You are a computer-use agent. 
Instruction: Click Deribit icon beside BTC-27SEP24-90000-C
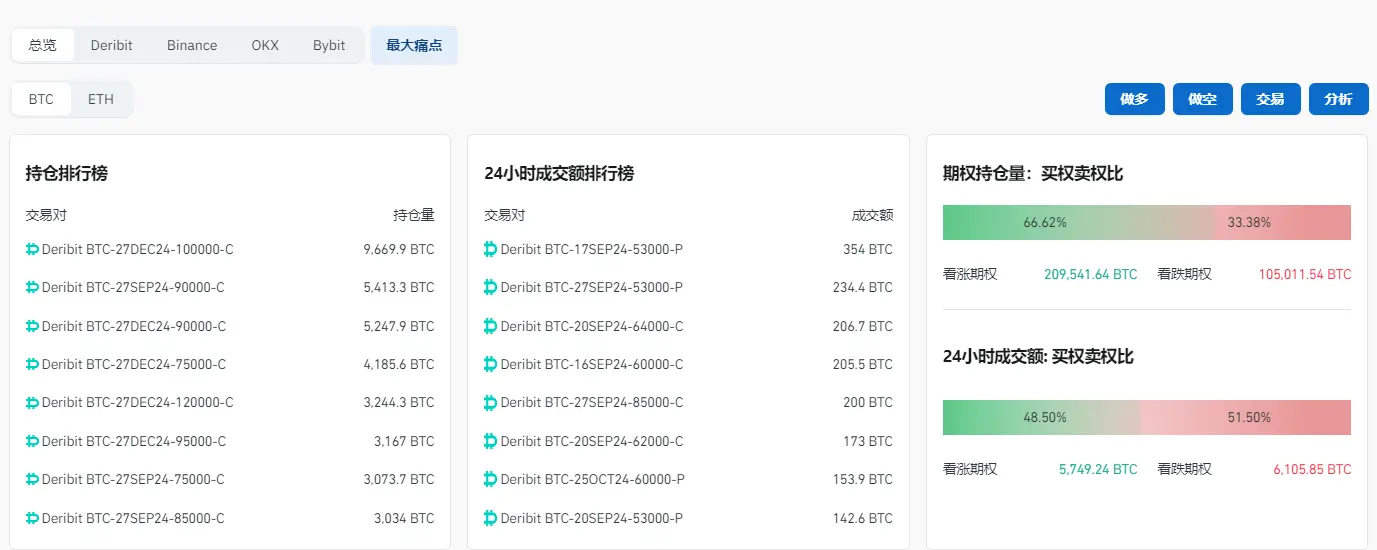tap(32, 288)
